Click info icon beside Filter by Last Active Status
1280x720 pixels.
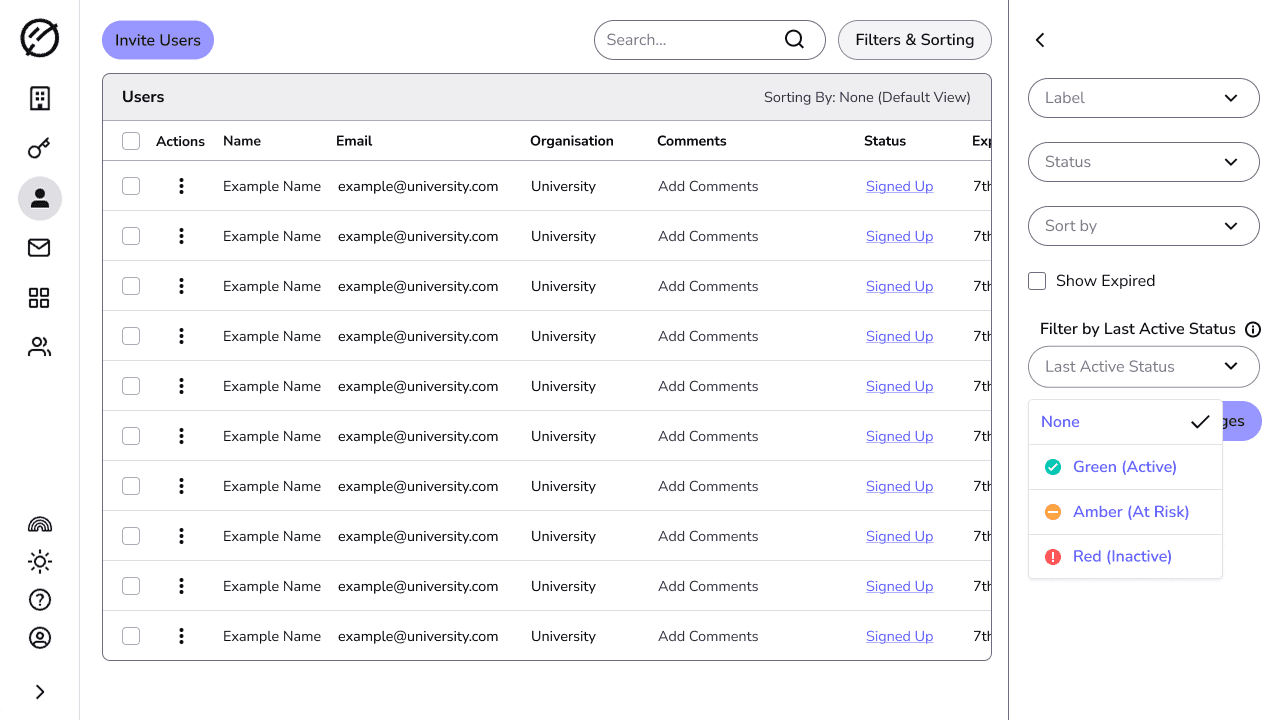tap(1253, 329)
